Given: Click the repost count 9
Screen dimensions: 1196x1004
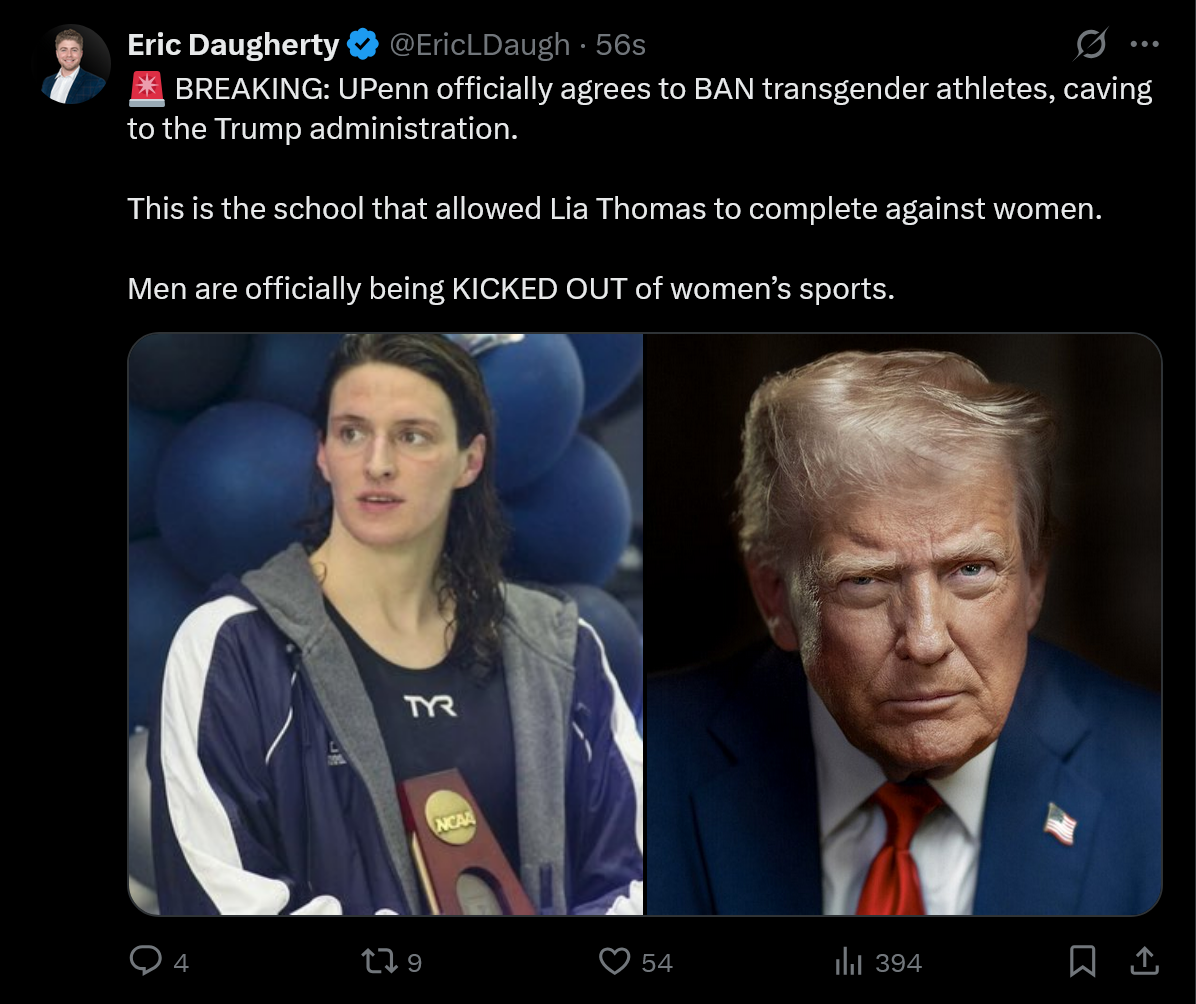Looking at the screenshot, I should point(414,963).
